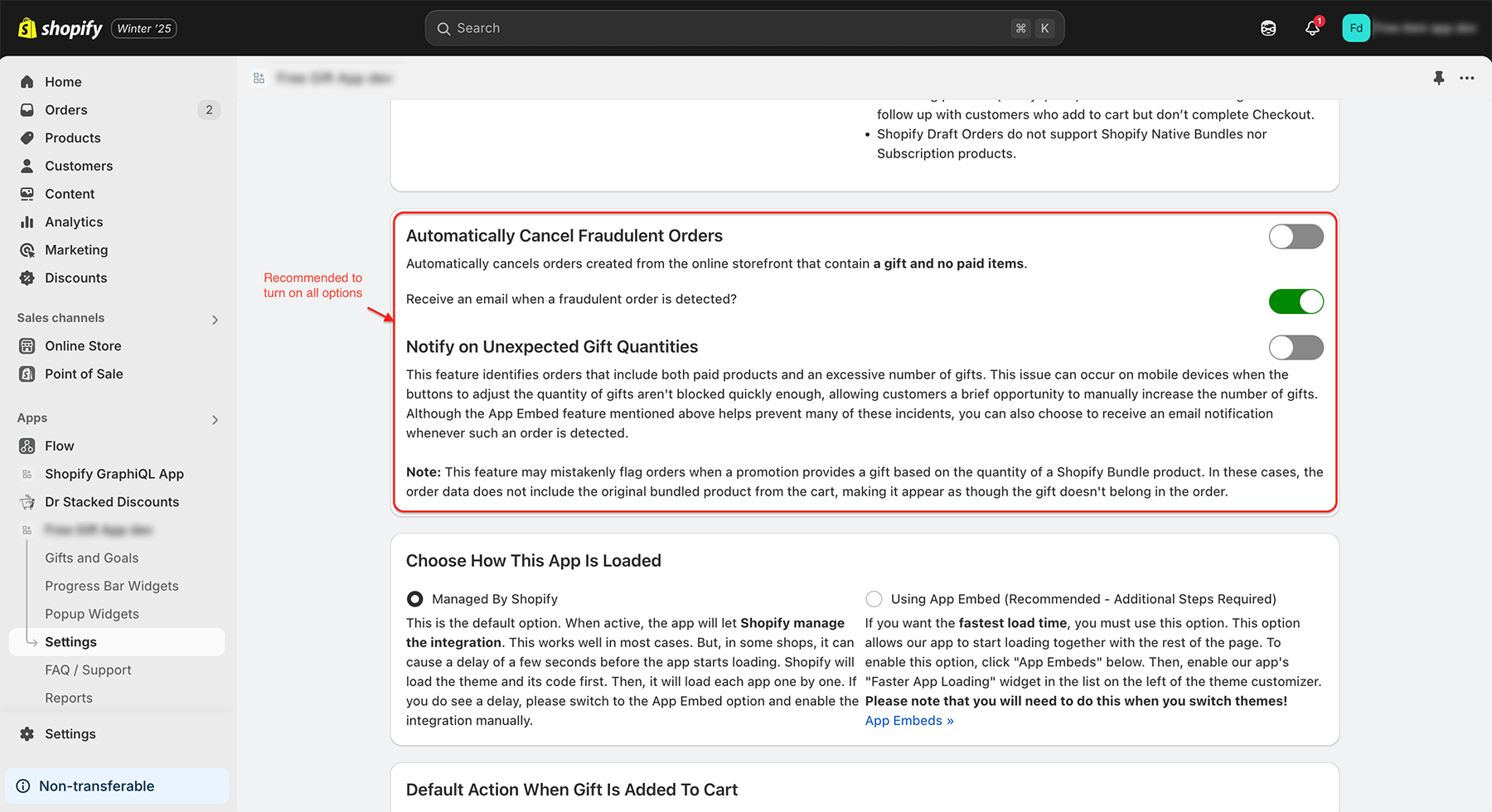This screenshot has width=1492, height=812.
Task: Click the Marketing target icon
Action: [x=27, y=250]
